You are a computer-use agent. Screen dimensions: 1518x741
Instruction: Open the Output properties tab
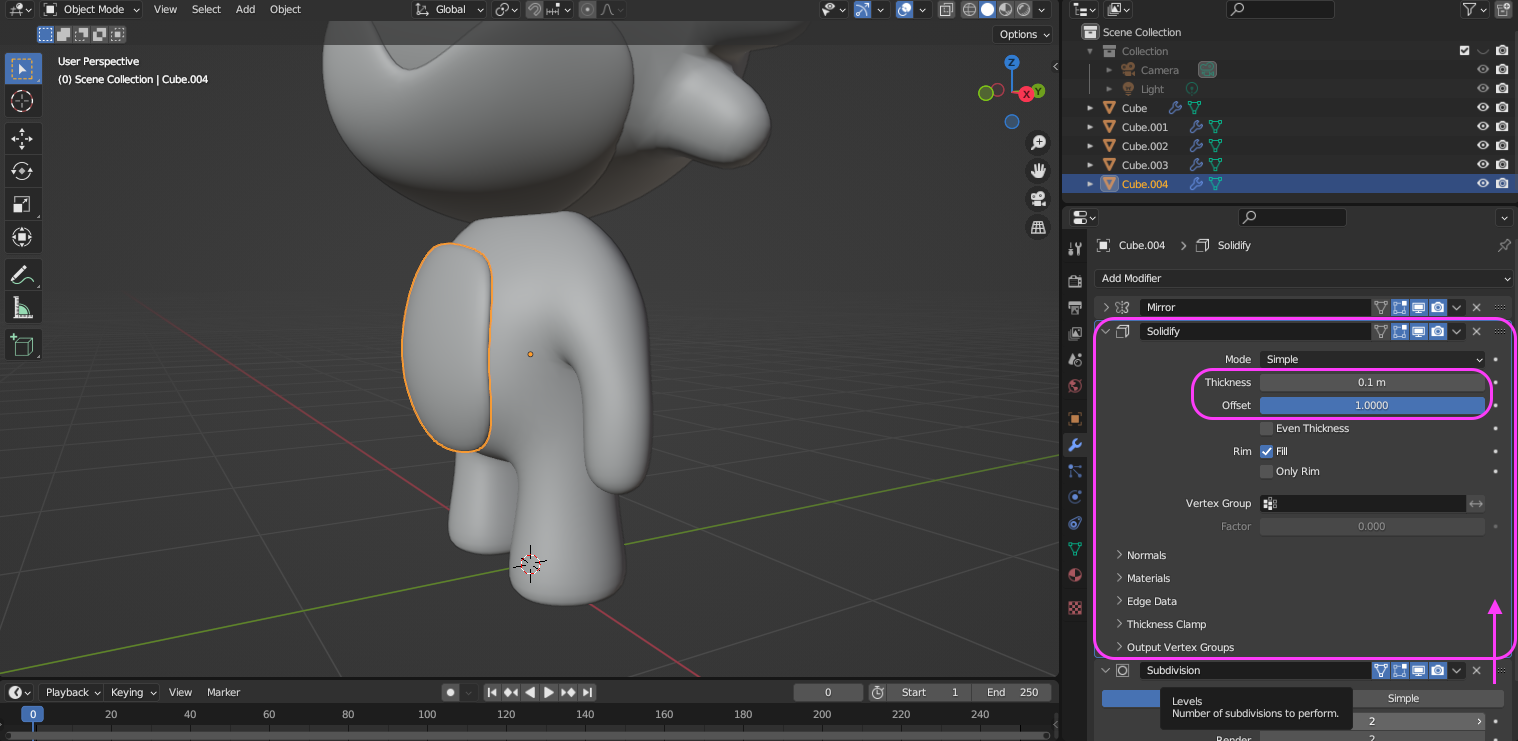click(1075, 307)
